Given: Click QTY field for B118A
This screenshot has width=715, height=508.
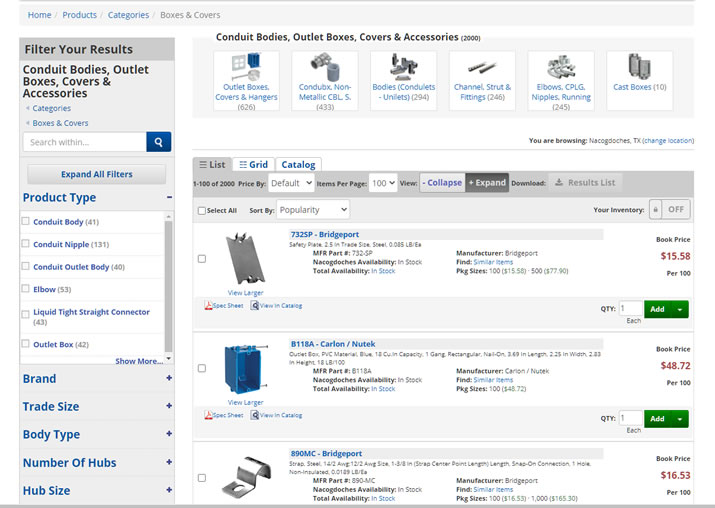Looking at the screenshot, I should [630, 418].
